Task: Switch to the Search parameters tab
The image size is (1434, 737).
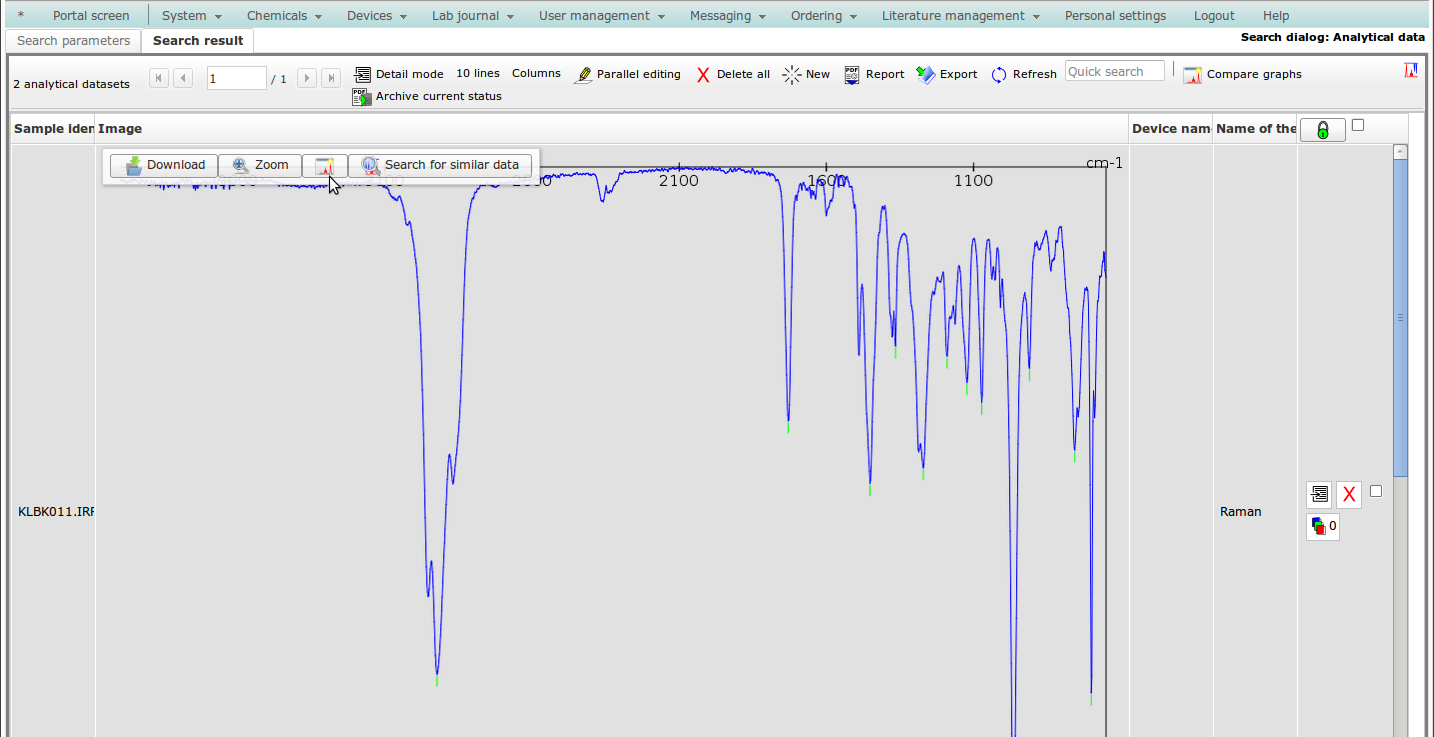Action: coord(73,41)
